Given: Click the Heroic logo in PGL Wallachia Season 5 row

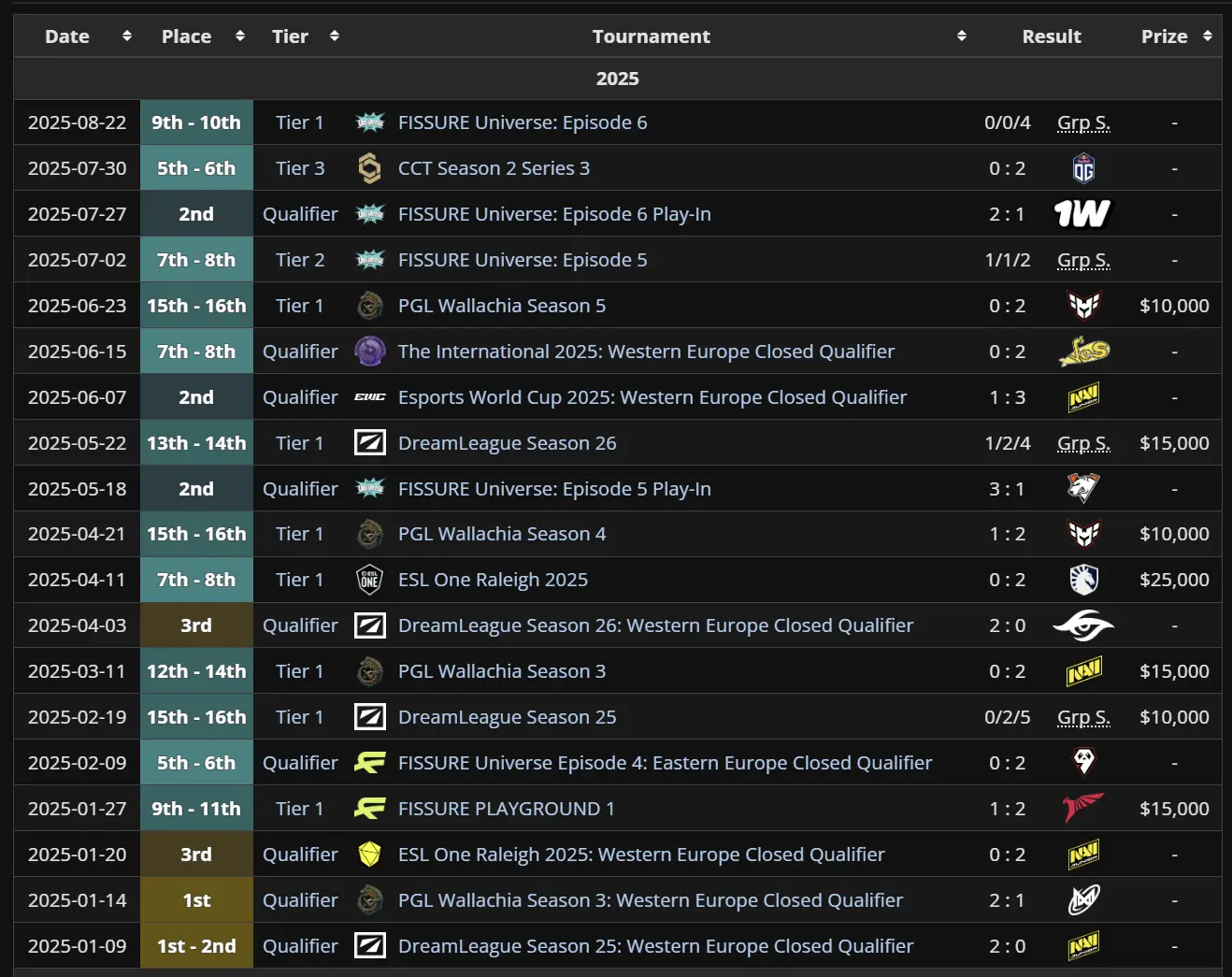Looking at the screenshot, I should click(1083, 306).
